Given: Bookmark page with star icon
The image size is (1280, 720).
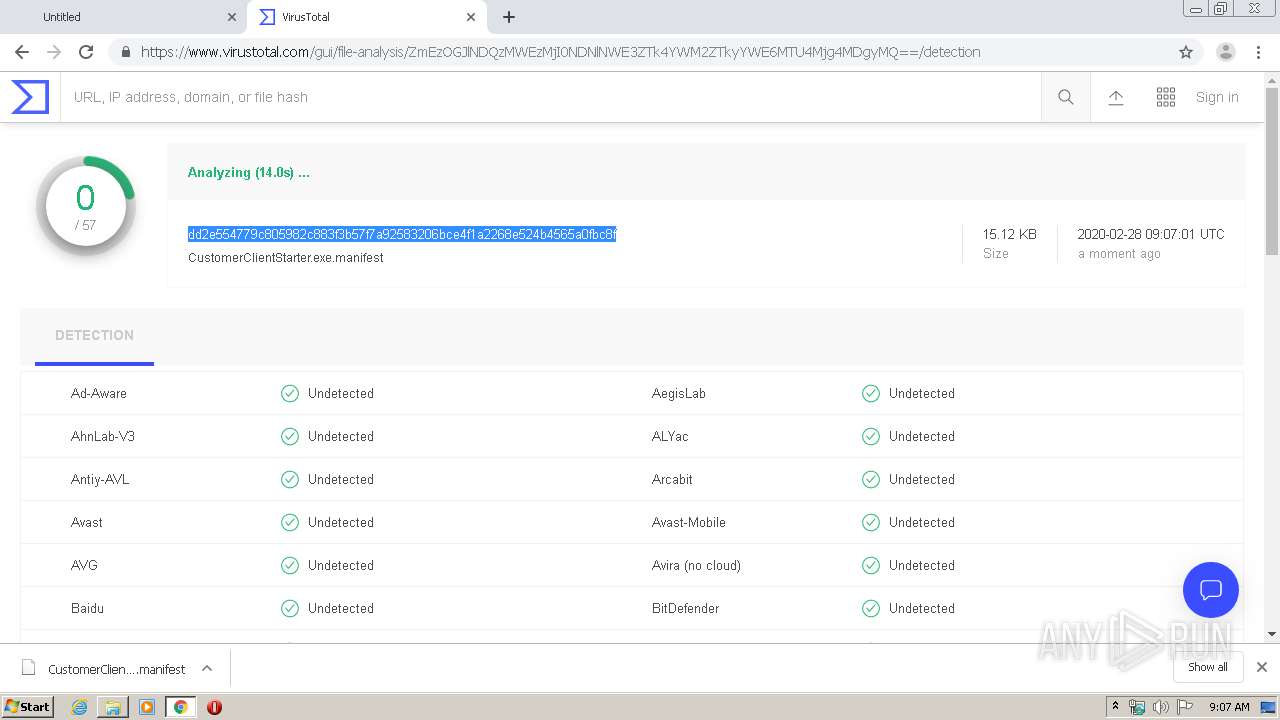Looking at the screenshot, I should pyautogui.click(x=1186, y=52).
